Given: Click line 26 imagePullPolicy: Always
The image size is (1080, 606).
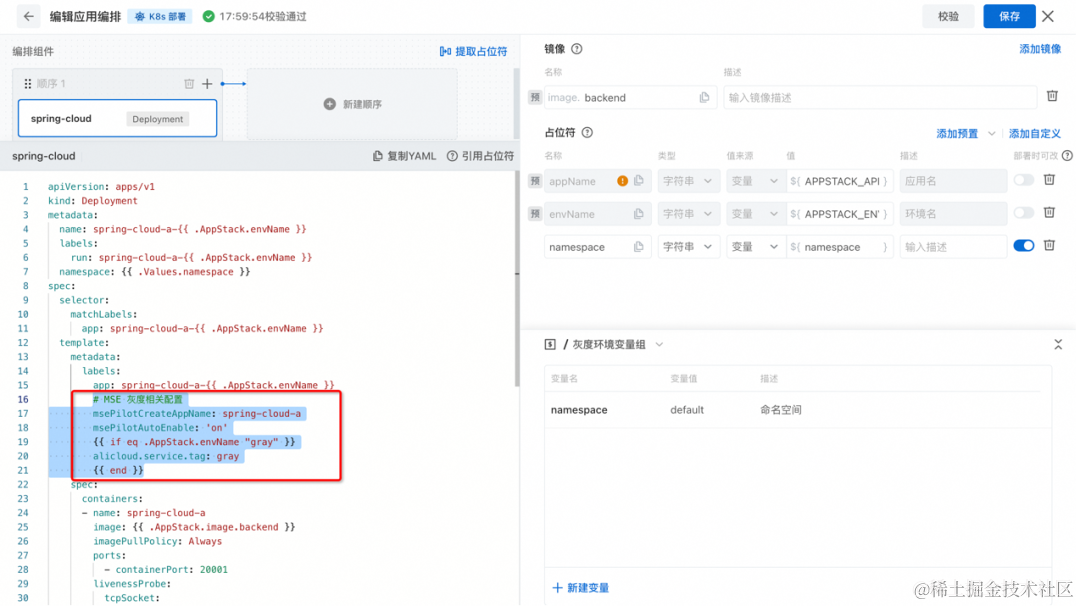Looking at the screenshot, I should [158, 543].
